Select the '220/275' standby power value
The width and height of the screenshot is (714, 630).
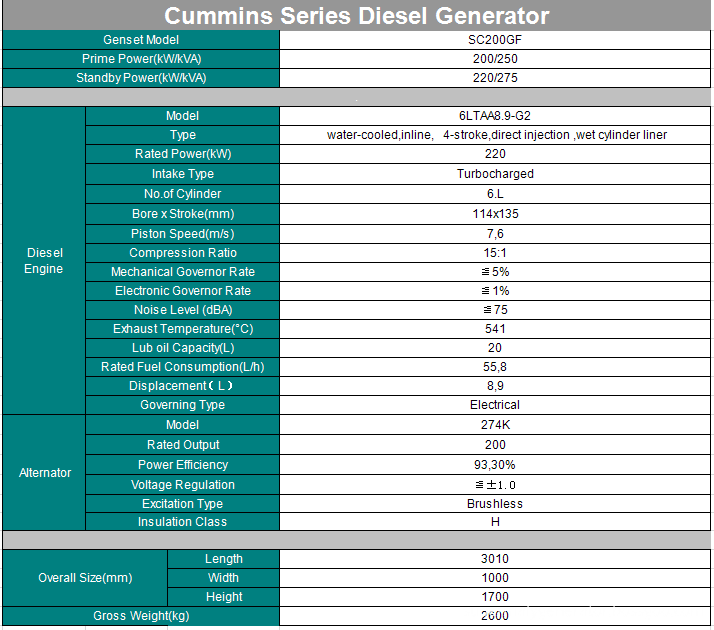(x=495, y=78)
